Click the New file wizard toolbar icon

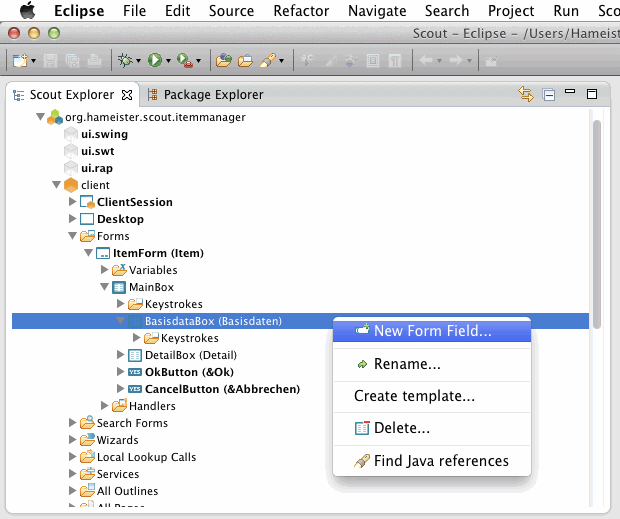pyautogui.click(x=18, y=61)
